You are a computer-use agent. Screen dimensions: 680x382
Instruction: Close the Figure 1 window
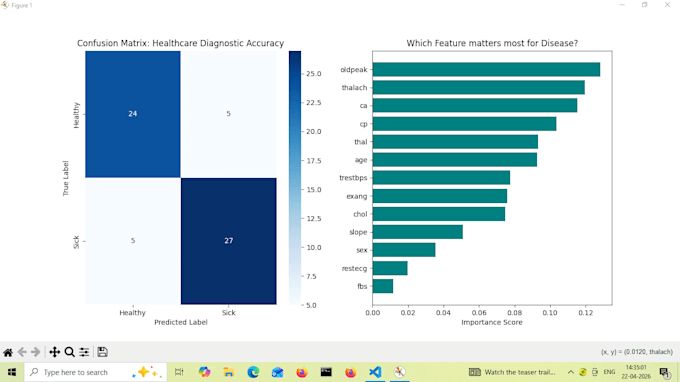[667, 5]
